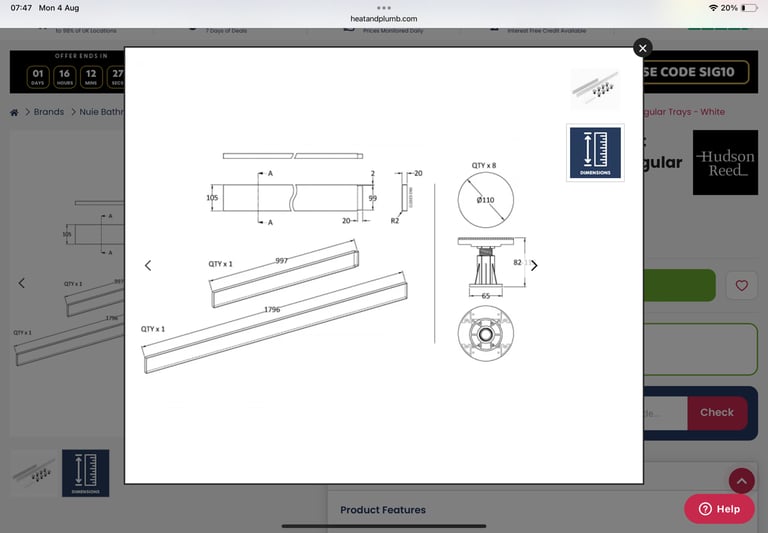
Task: Click the scroll-to-top arrow button
Action: (742, 481)
